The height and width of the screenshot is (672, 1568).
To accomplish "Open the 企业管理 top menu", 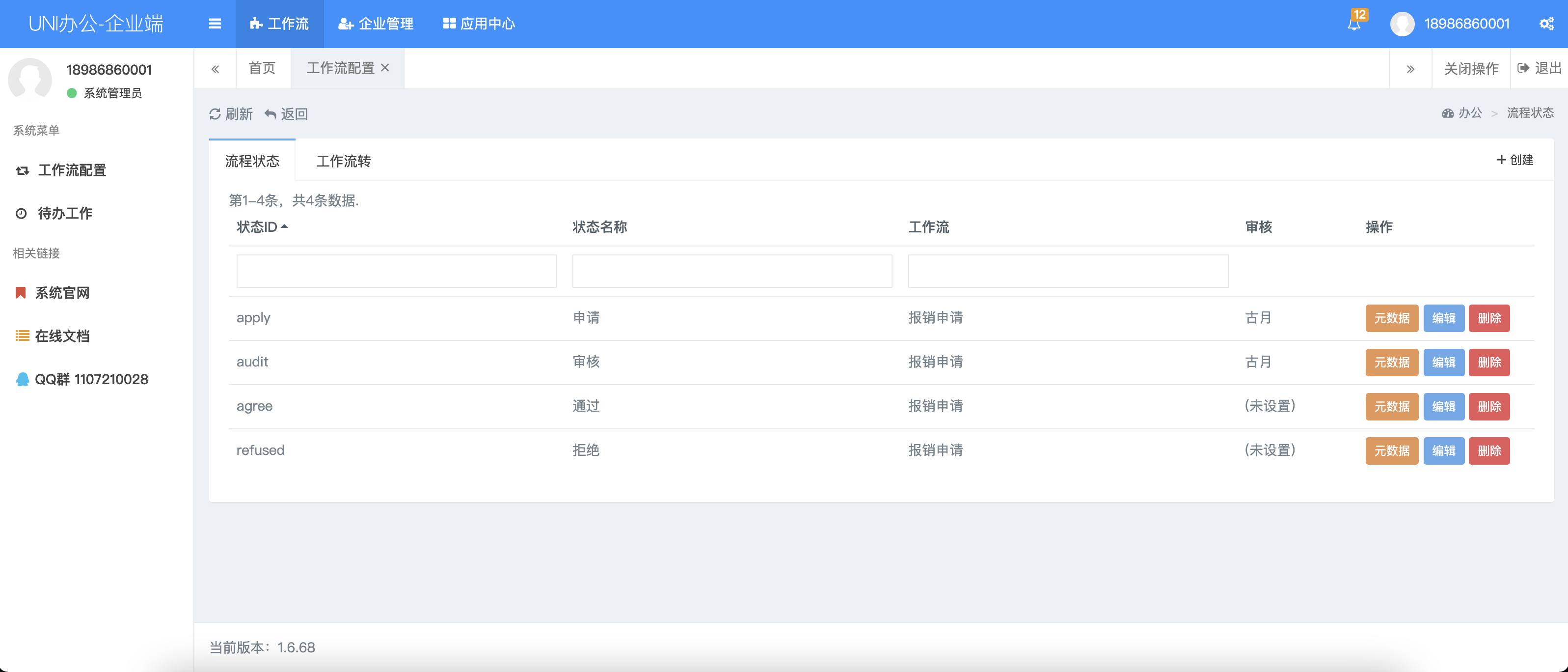I will [x=376, y=24].
